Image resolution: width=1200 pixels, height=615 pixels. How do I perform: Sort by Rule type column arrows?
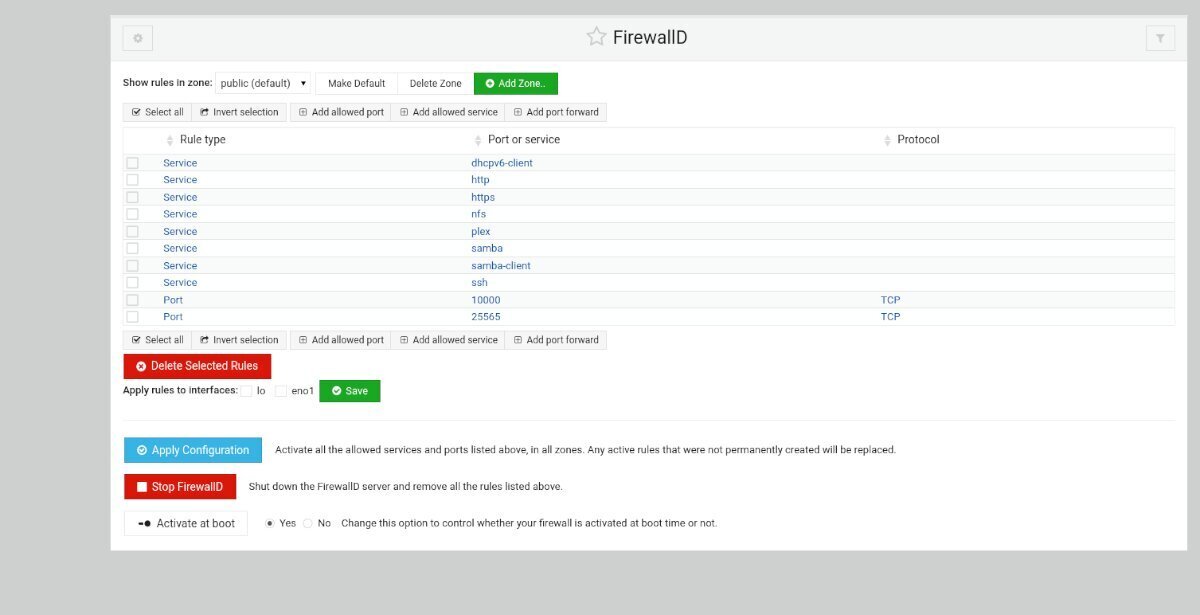click(x=170, y=140)
